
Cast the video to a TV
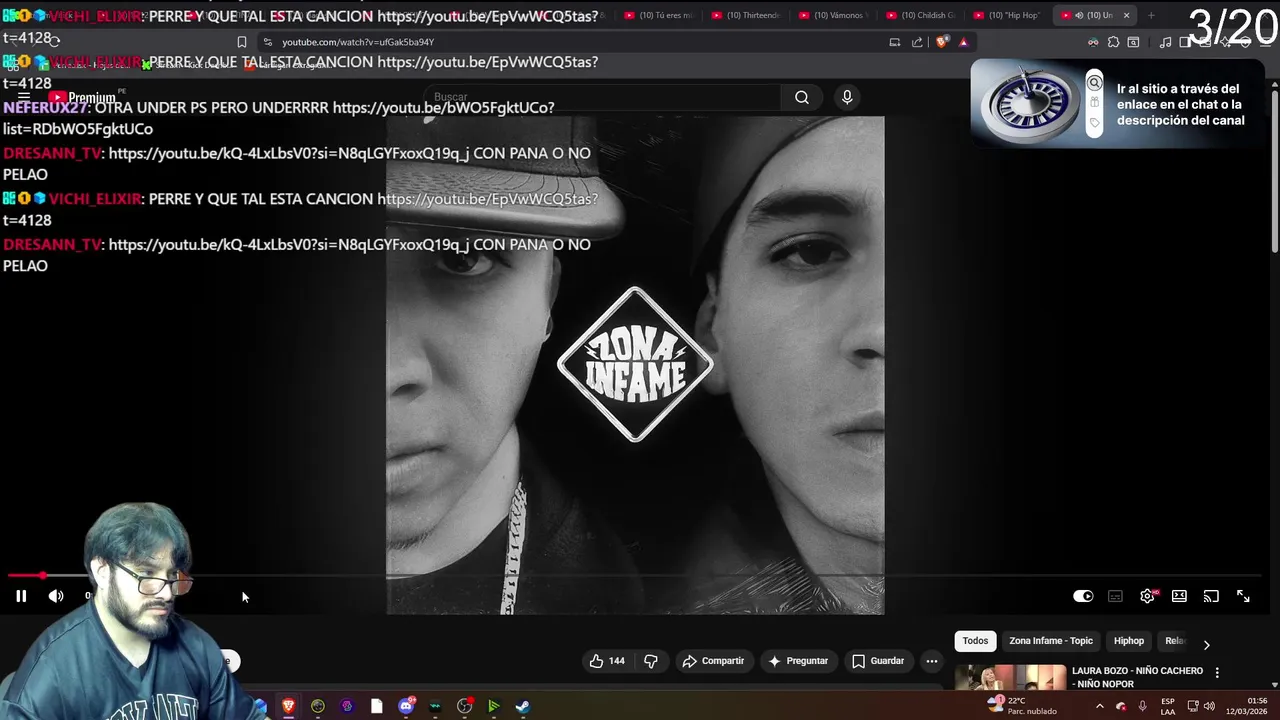(1211, 596)
